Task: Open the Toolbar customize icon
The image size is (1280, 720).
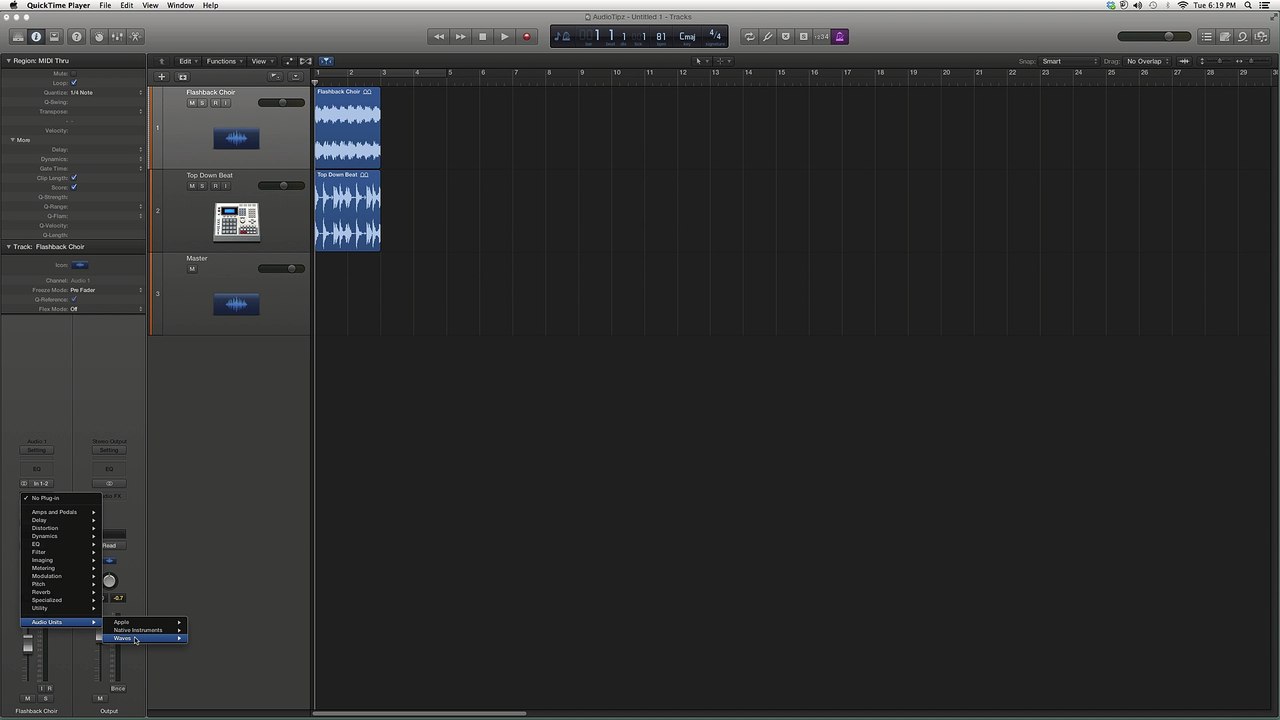Action: point(54,37)
